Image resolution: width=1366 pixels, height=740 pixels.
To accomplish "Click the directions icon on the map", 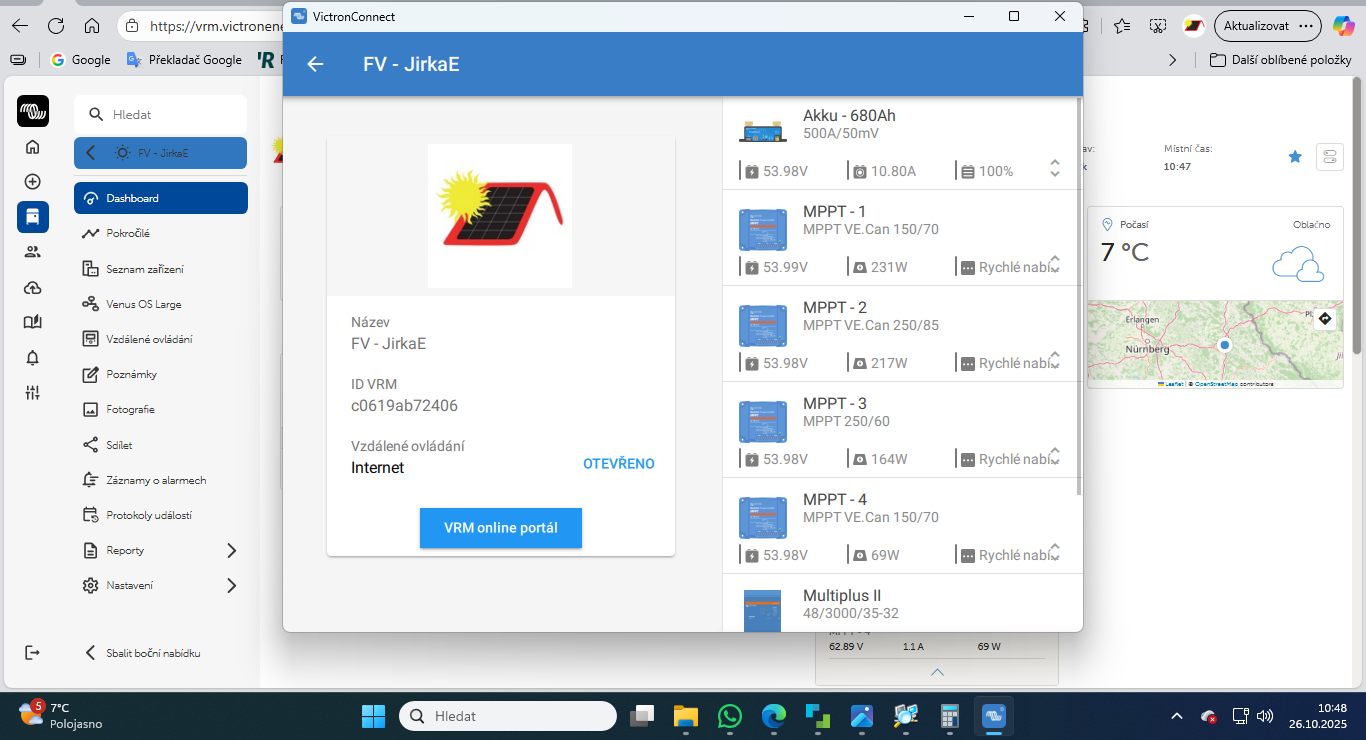I will pyautogui.click(x=1325, y=319).
